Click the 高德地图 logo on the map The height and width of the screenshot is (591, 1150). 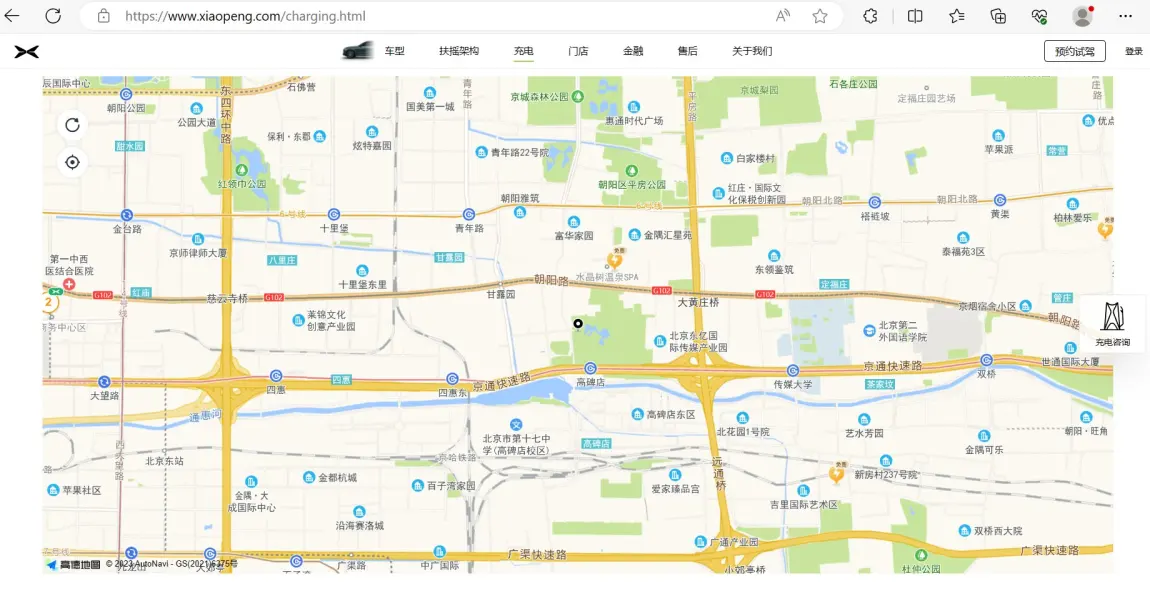(x=73, y=564)
